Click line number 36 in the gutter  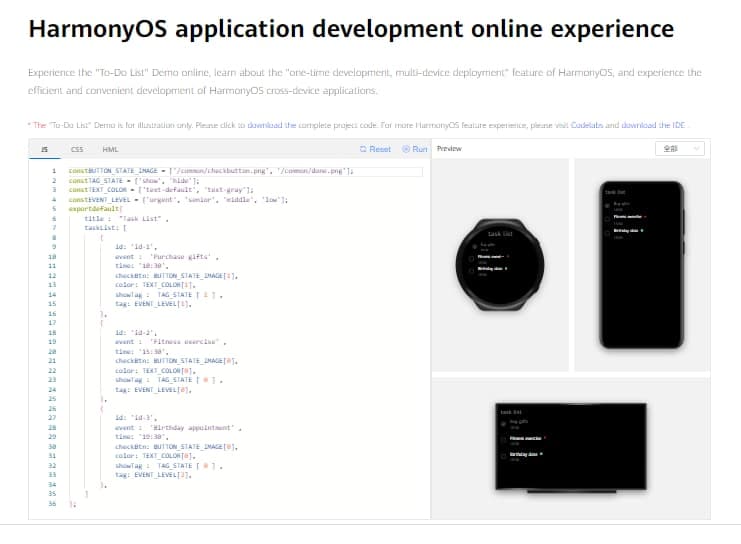(x=52, y=504)
